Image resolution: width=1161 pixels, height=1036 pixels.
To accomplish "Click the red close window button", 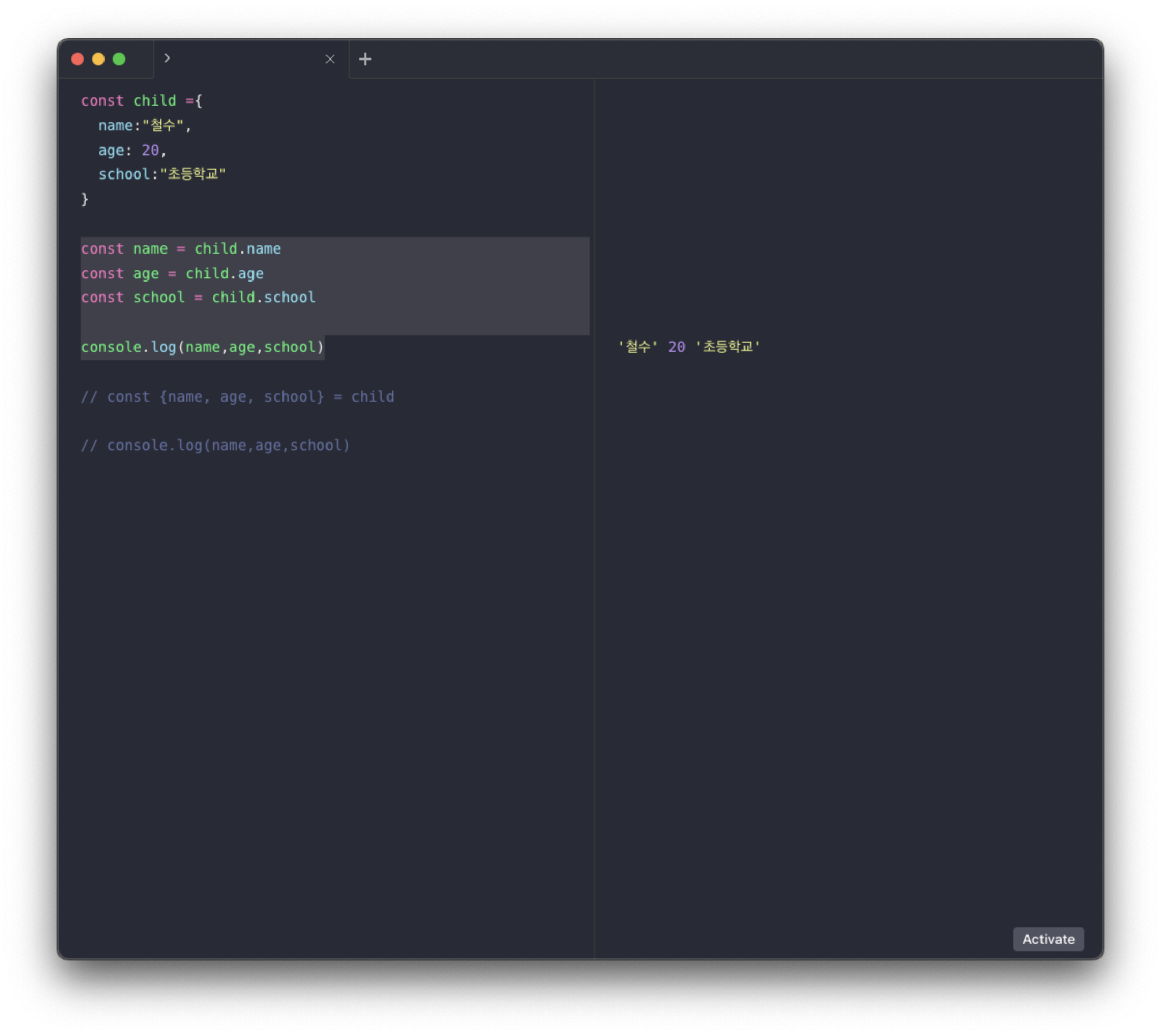I will (x=78, y=59).
